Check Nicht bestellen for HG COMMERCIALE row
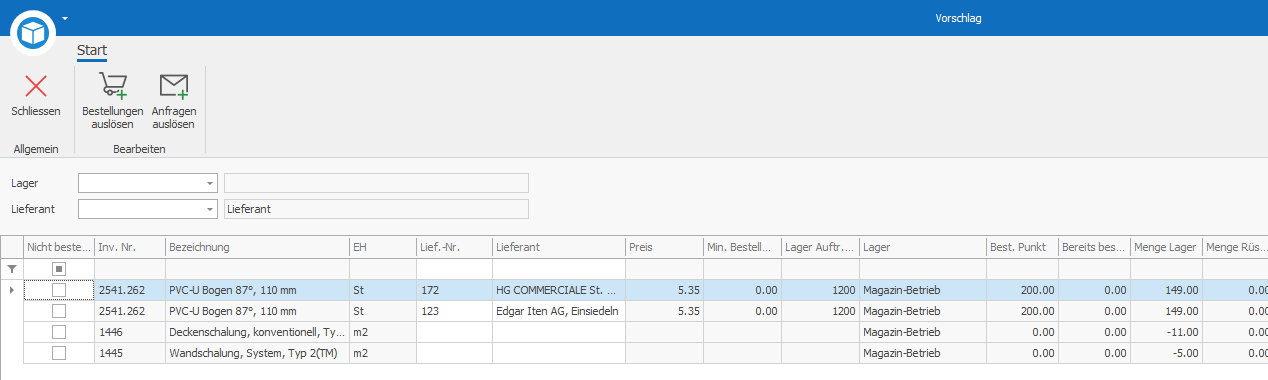This screenshot has height=380, width=1268. tap(59, 290)
